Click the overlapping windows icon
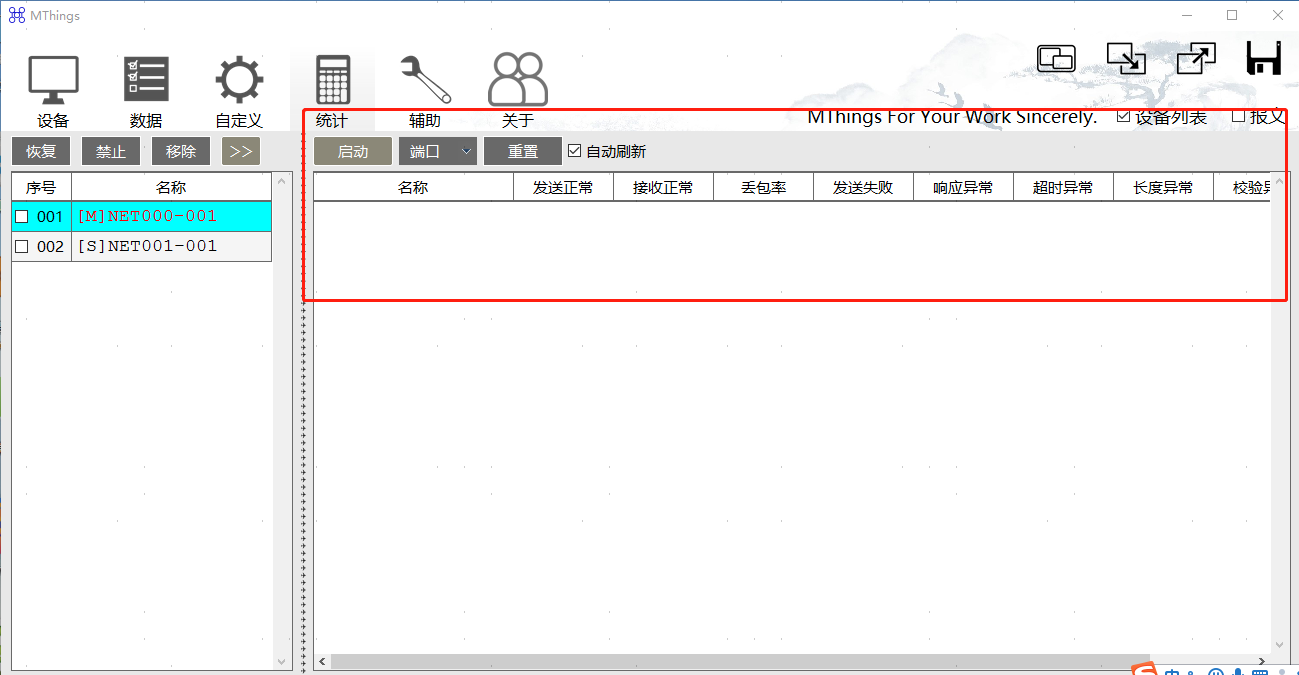 pyautogui.click(x=1056, y=59)
